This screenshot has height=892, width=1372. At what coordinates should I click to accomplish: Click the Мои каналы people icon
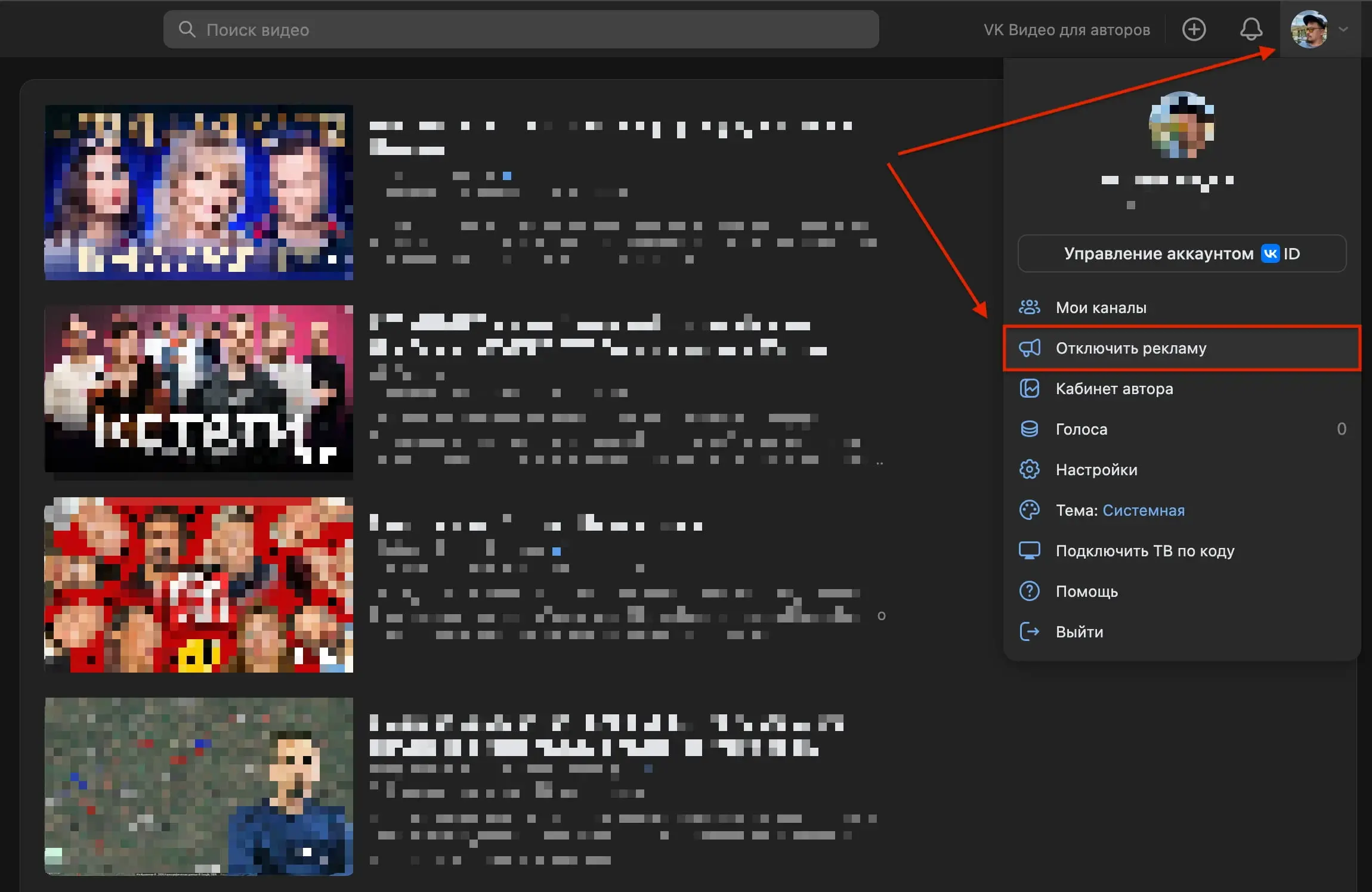click(x=1029, y=308)
